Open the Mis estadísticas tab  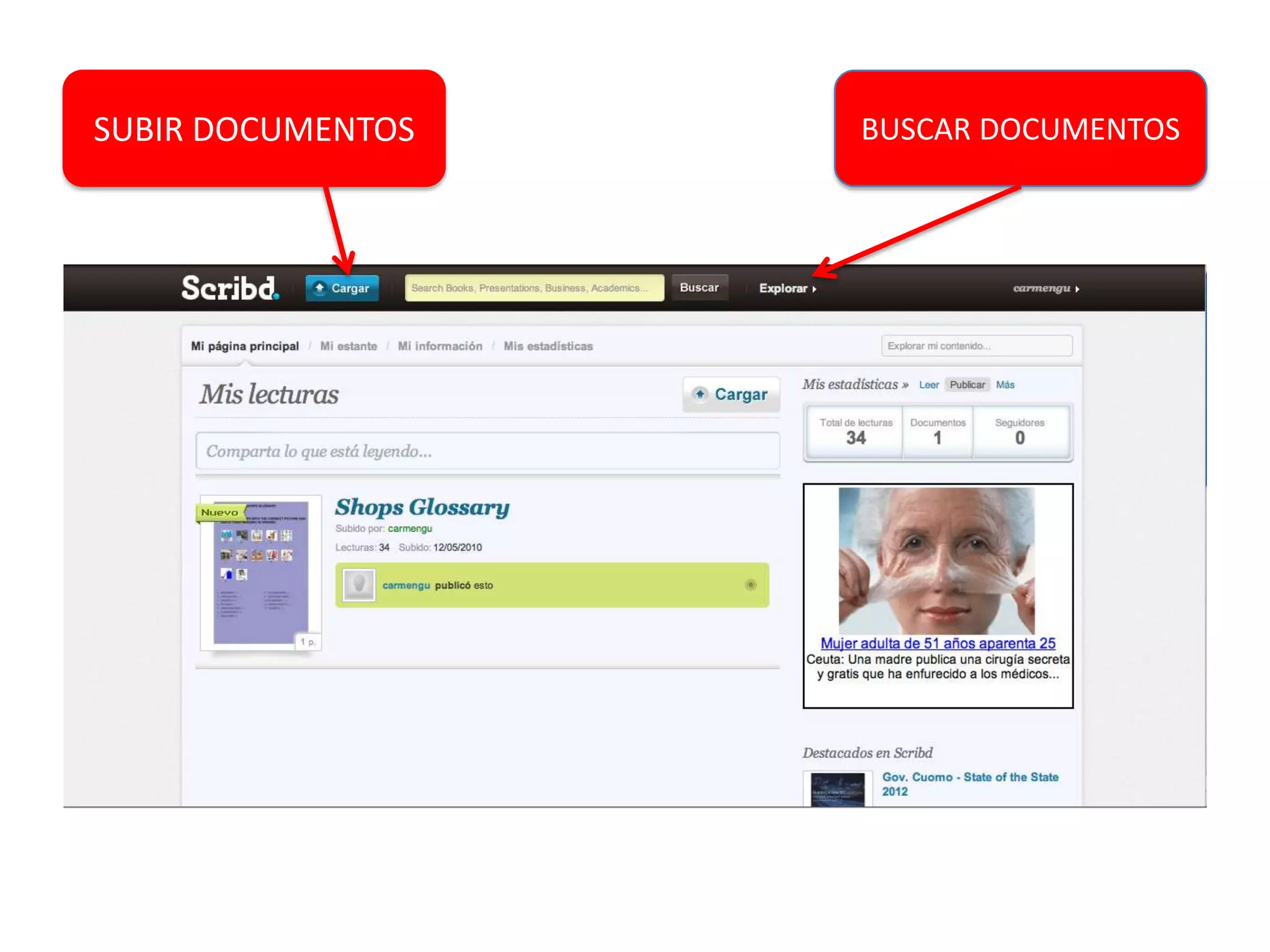(x=548, y=346)
